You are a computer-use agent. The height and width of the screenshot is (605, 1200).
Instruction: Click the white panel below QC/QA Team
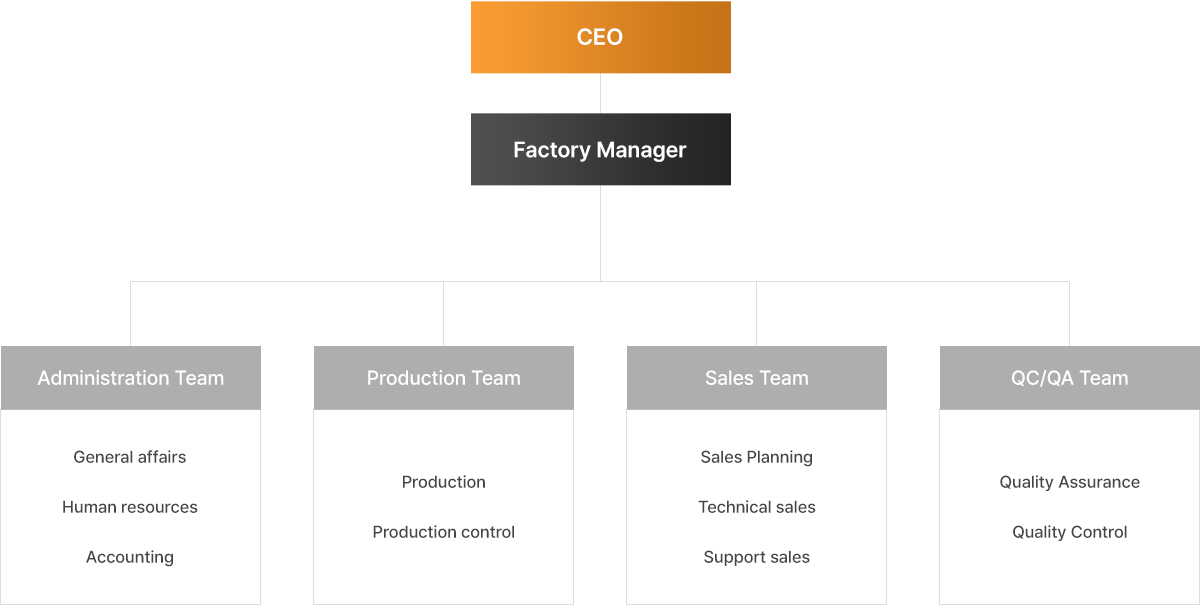pos(1069,580)
